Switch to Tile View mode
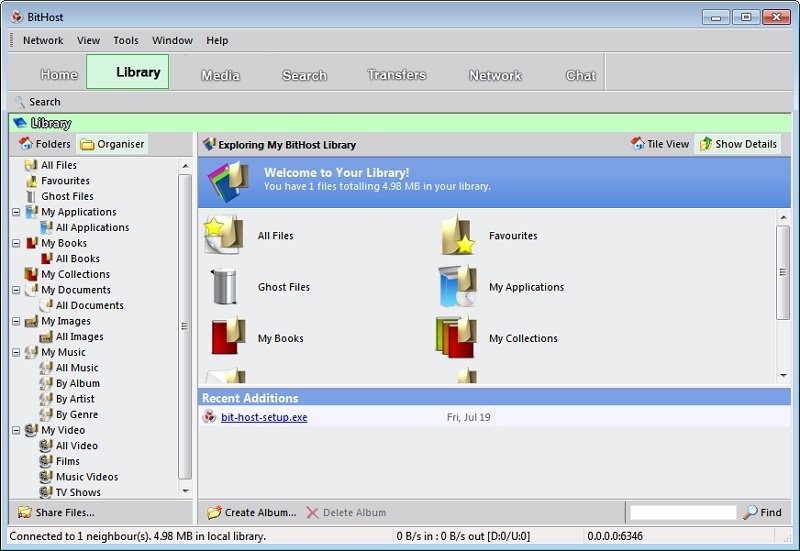 660,144
